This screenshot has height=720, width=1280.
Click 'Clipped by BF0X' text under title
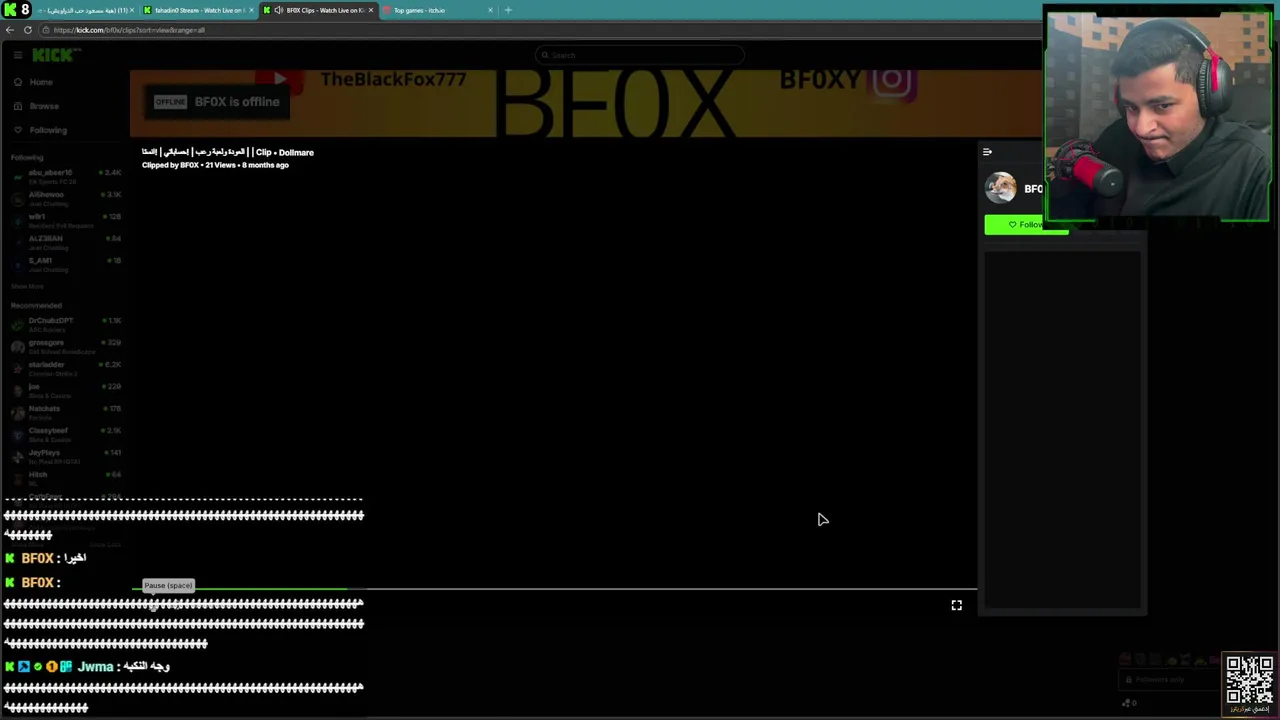[x=170, y=165]
